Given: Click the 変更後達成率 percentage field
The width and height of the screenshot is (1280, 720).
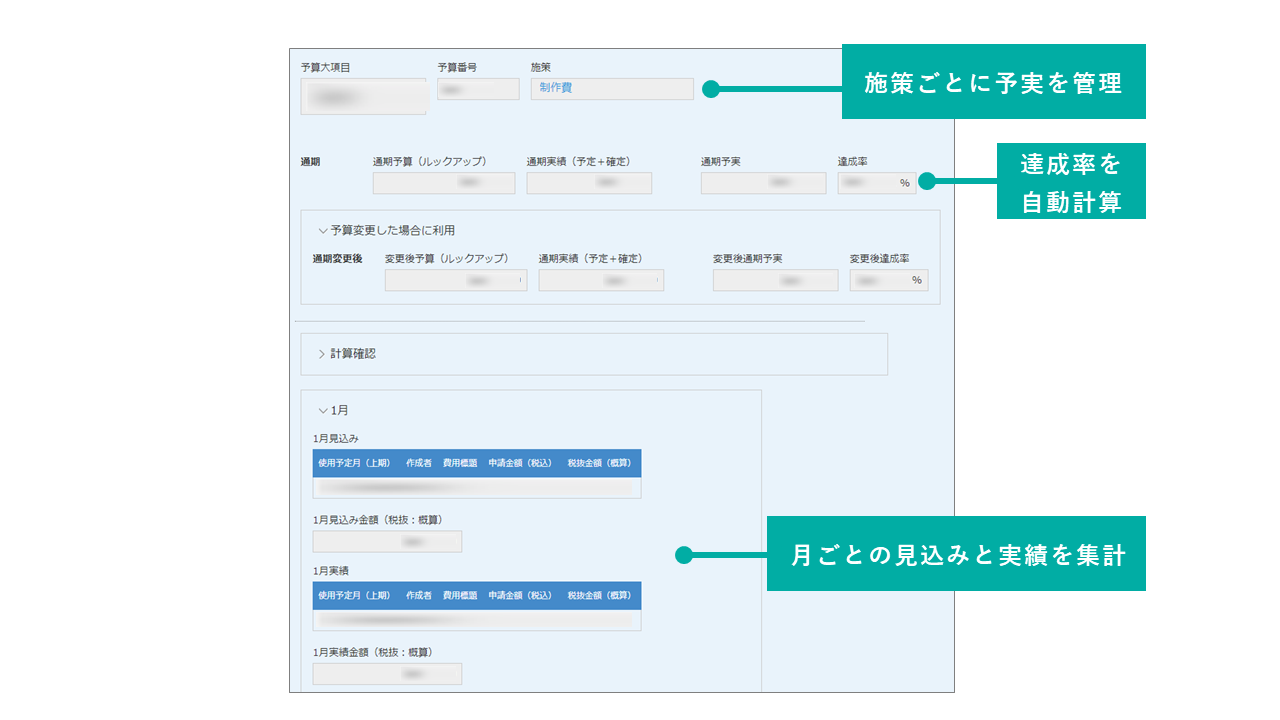Looking at the screenshot, I should pyautogui.click(x=889, y=281).
